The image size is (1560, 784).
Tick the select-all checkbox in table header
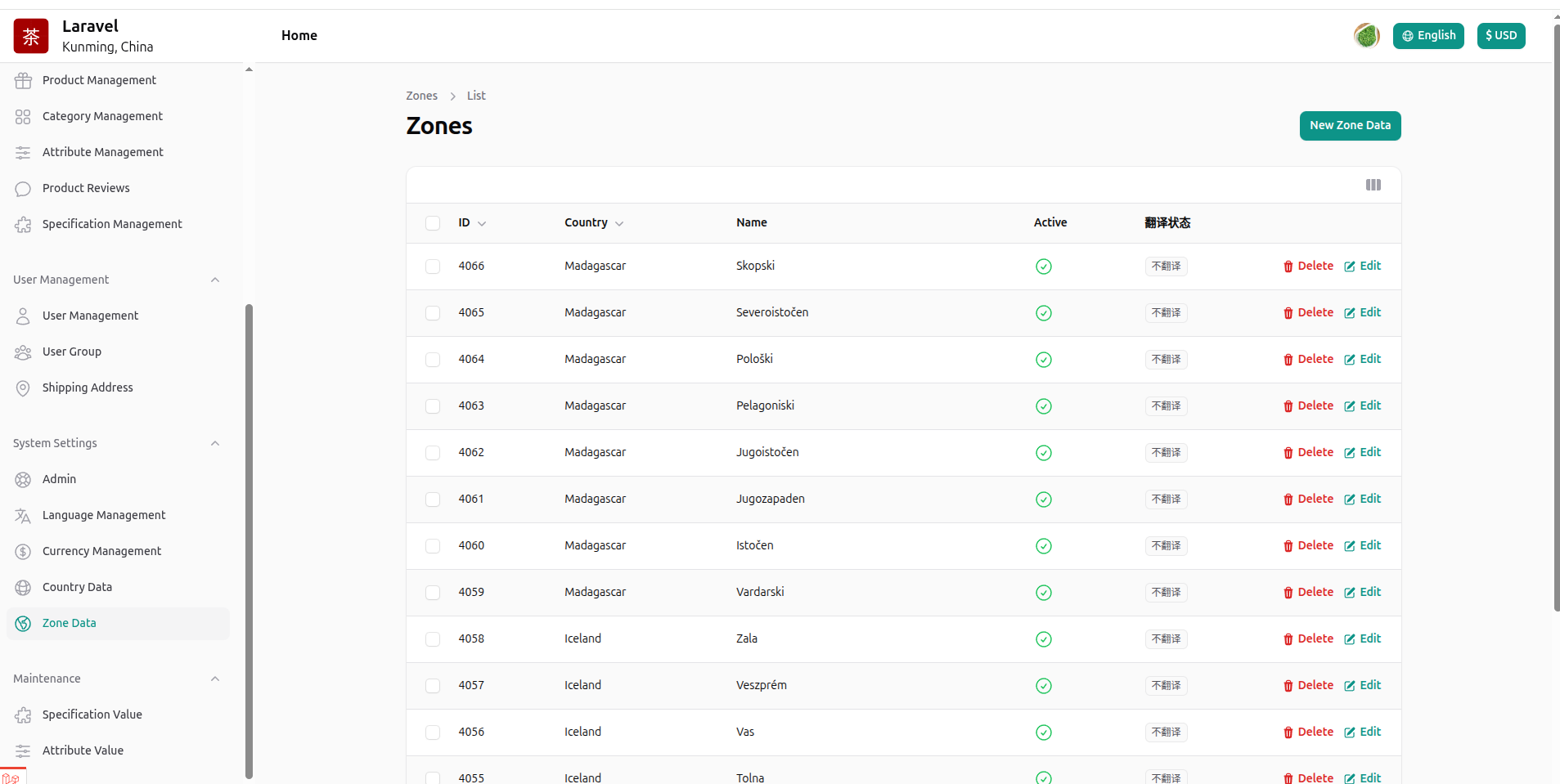click(x=433, y=223)
